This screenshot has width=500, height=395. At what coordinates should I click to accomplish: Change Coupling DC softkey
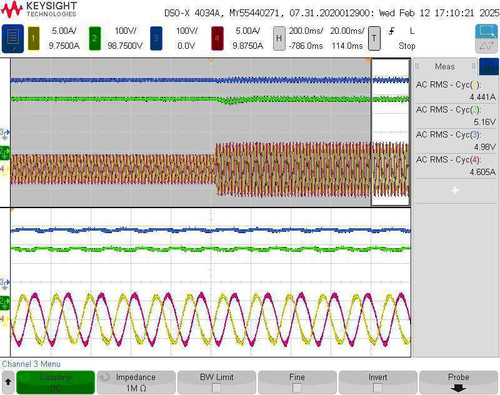coord(56,382)
